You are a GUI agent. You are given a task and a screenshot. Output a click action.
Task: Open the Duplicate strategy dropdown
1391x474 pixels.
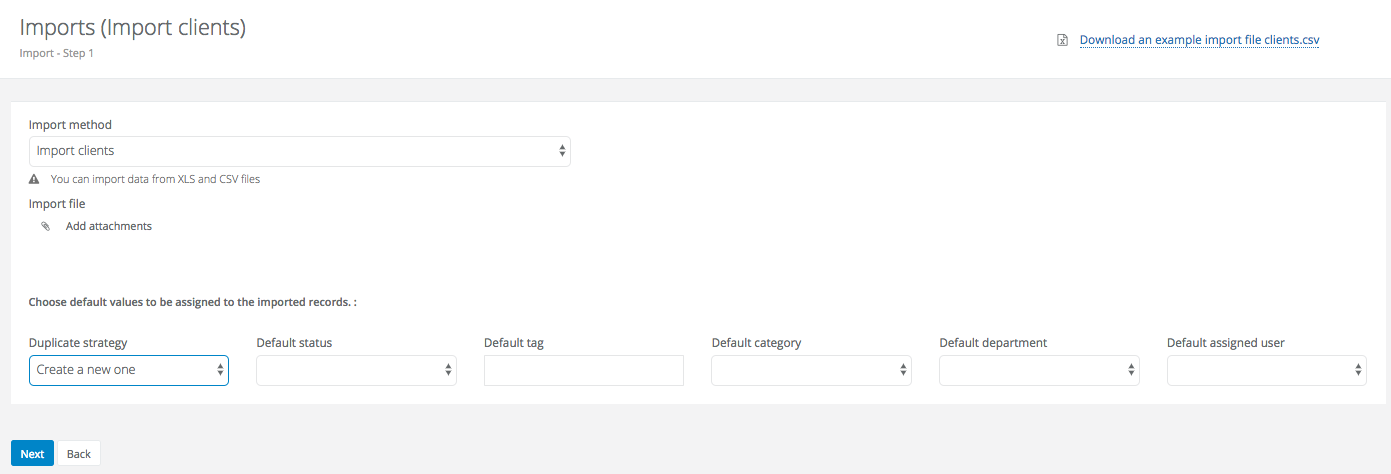[129, 370]
